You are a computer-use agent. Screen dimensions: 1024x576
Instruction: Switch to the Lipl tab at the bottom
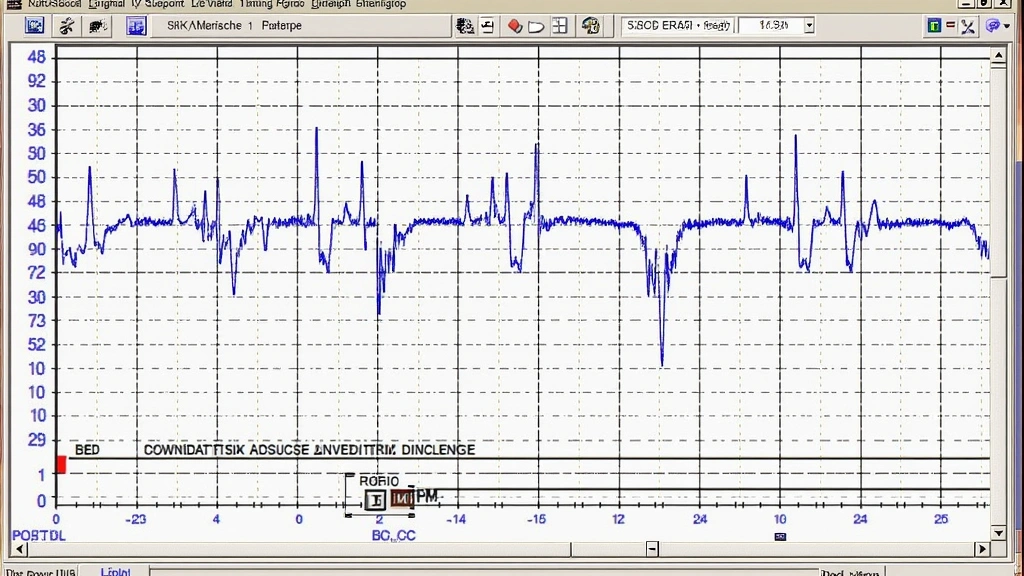click(115, 571)
